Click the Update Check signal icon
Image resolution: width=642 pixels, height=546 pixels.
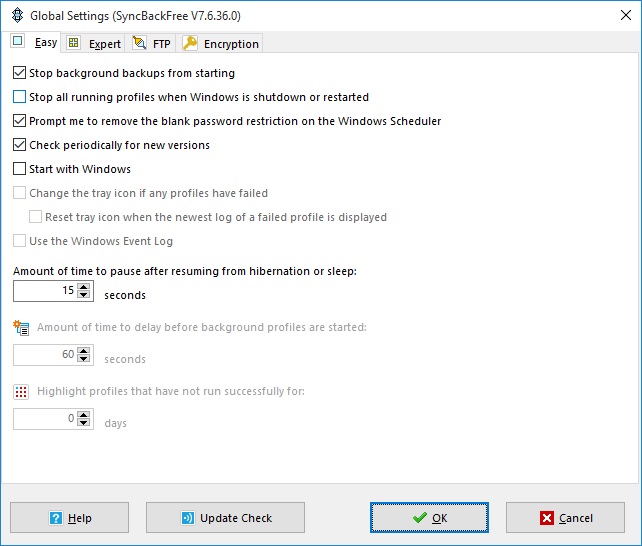[188, 518]
